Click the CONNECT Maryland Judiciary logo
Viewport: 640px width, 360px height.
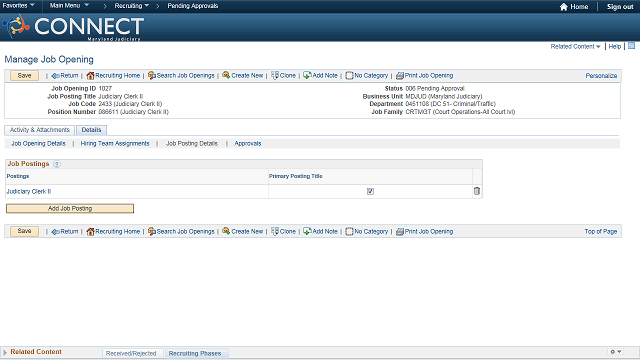pyautogui.click(x=73, y=27)
